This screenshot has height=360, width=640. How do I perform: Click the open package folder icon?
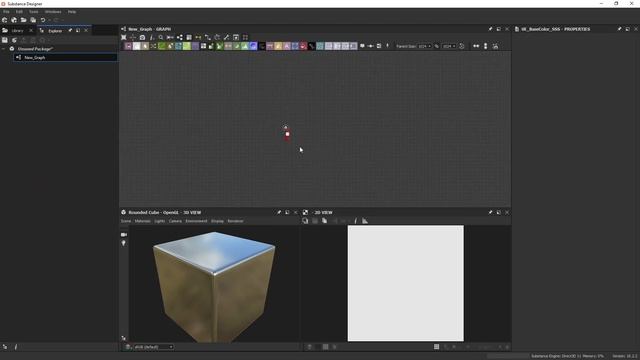tap(24, 20)
